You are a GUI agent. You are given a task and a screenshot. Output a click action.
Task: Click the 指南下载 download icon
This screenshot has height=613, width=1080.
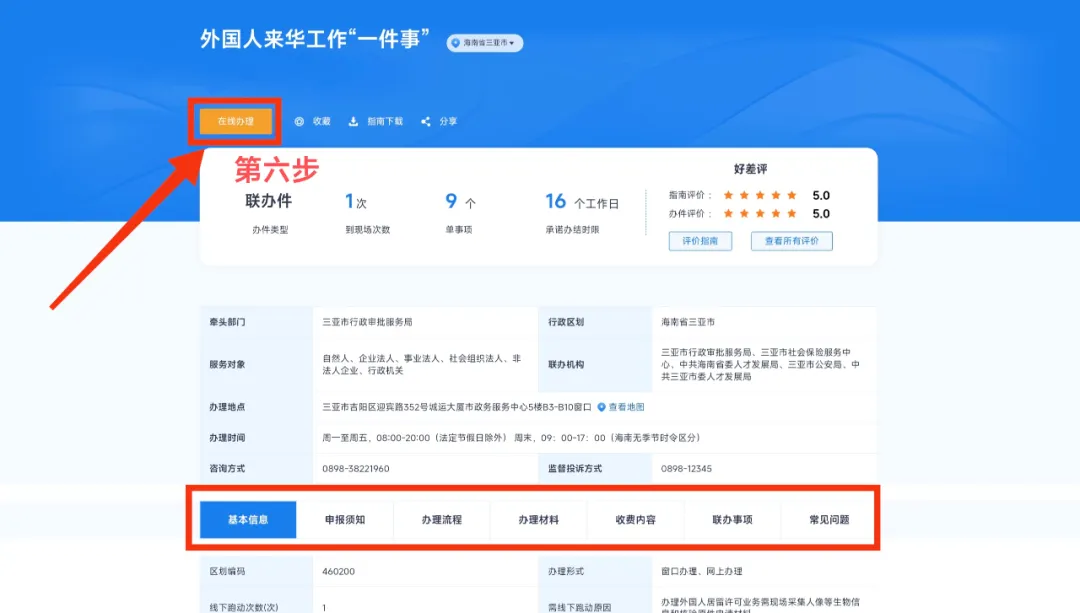353,121
